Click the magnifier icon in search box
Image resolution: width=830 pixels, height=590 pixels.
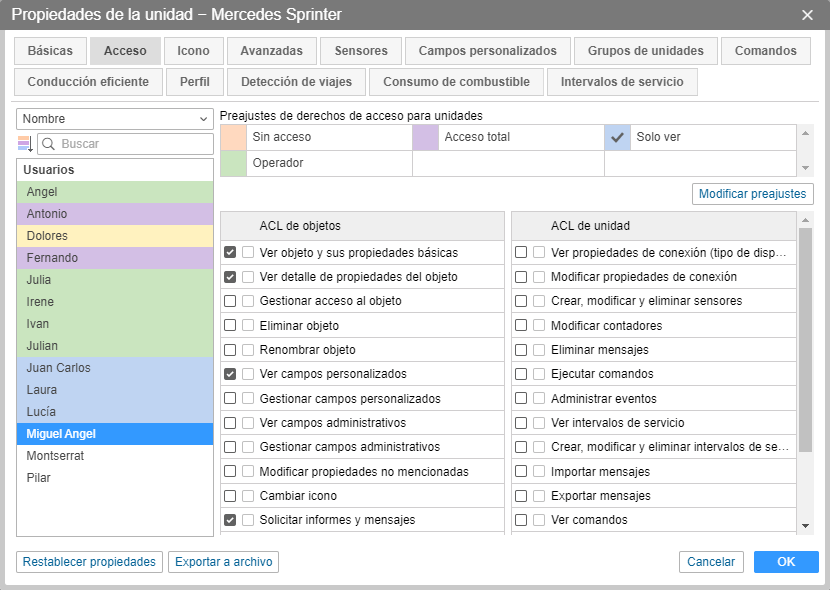click(50, 144)
